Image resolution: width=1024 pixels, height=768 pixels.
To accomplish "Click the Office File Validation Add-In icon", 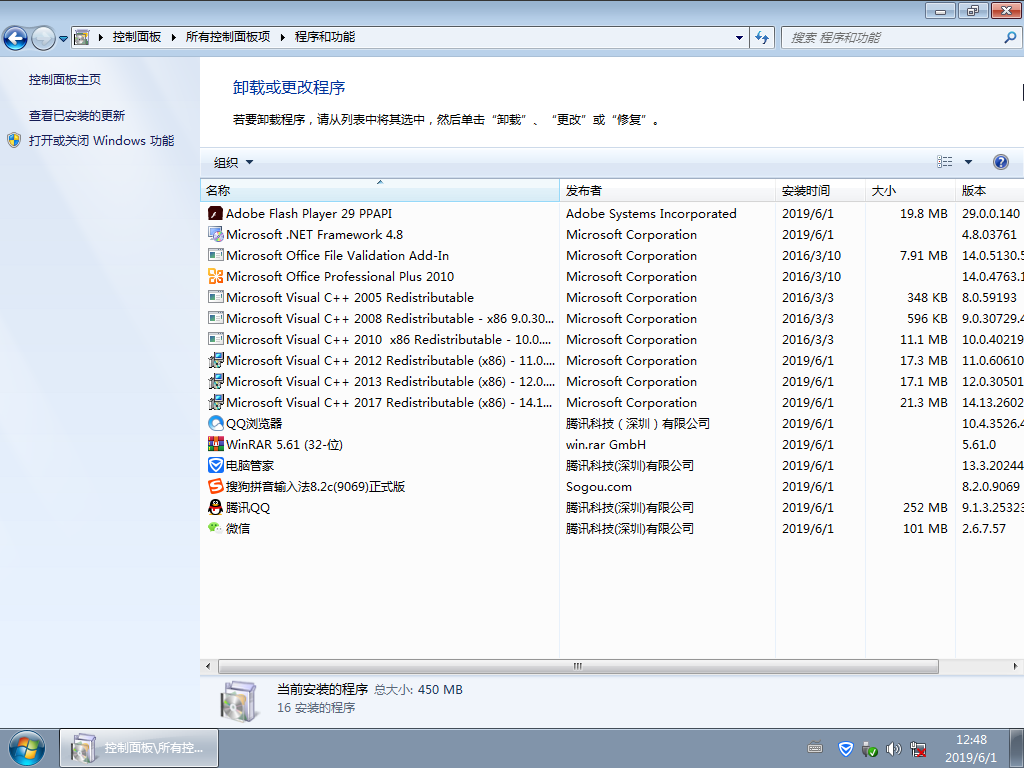I will coord(216,255).
